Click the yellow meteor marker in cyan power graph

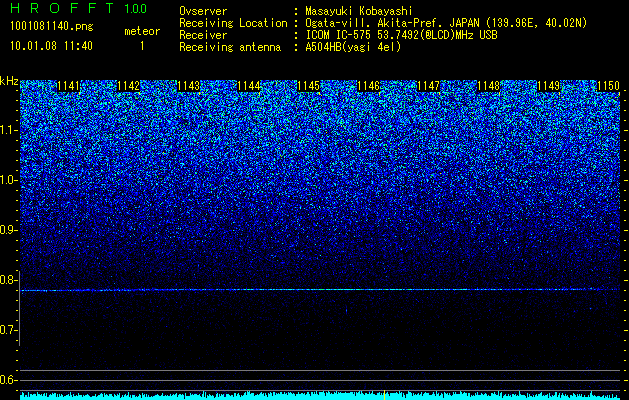click(x=384, y=394)
